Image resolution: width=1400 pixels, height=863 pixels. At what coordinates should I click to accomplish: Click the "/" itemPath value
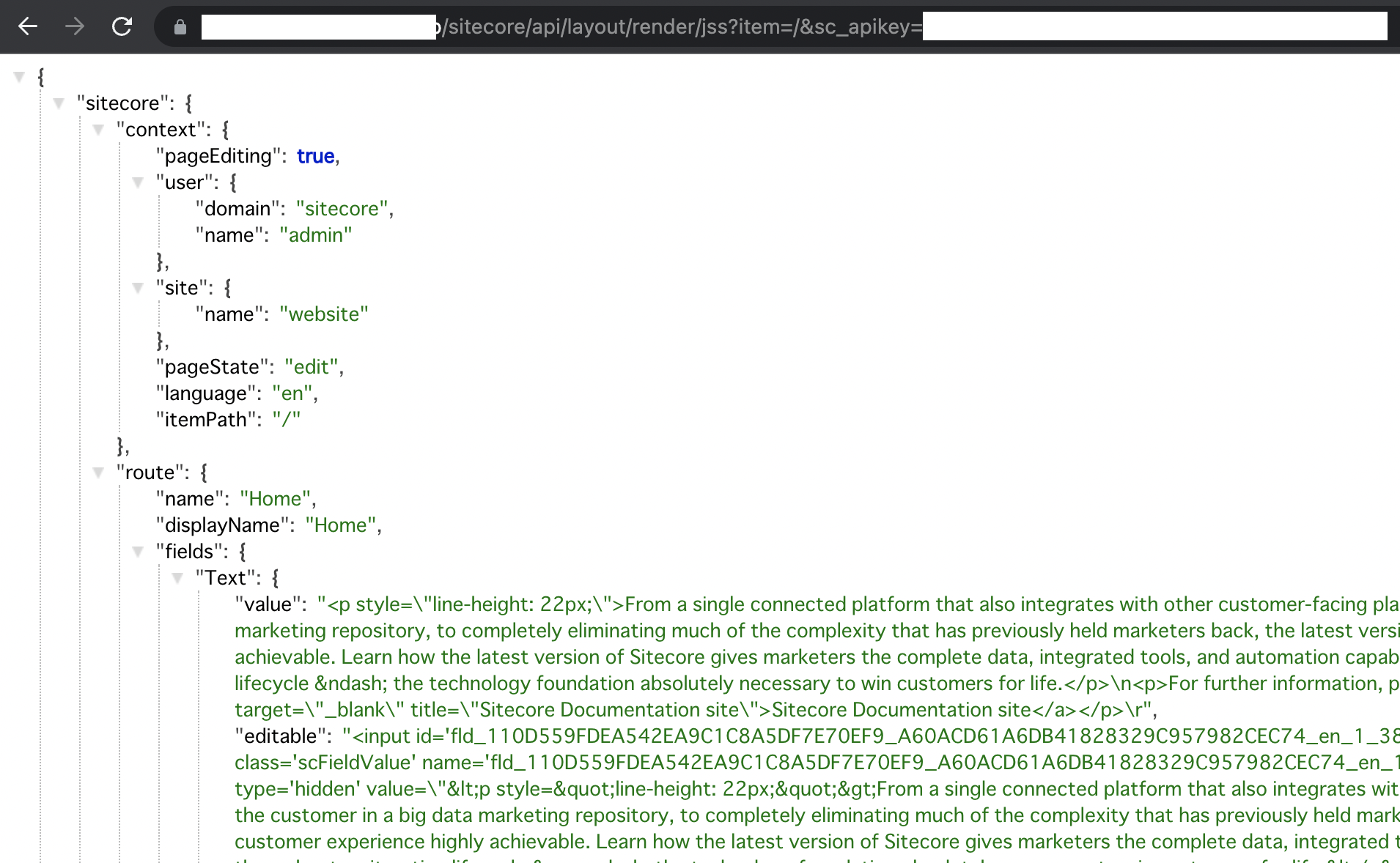(x=287, y=420)
